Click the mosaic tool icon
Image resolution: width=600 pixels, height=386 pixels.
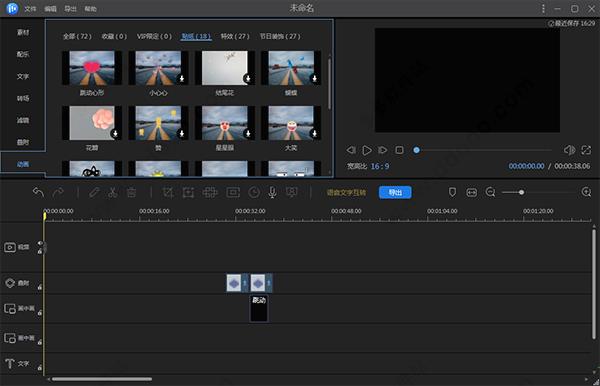click(x=210, y=192)
